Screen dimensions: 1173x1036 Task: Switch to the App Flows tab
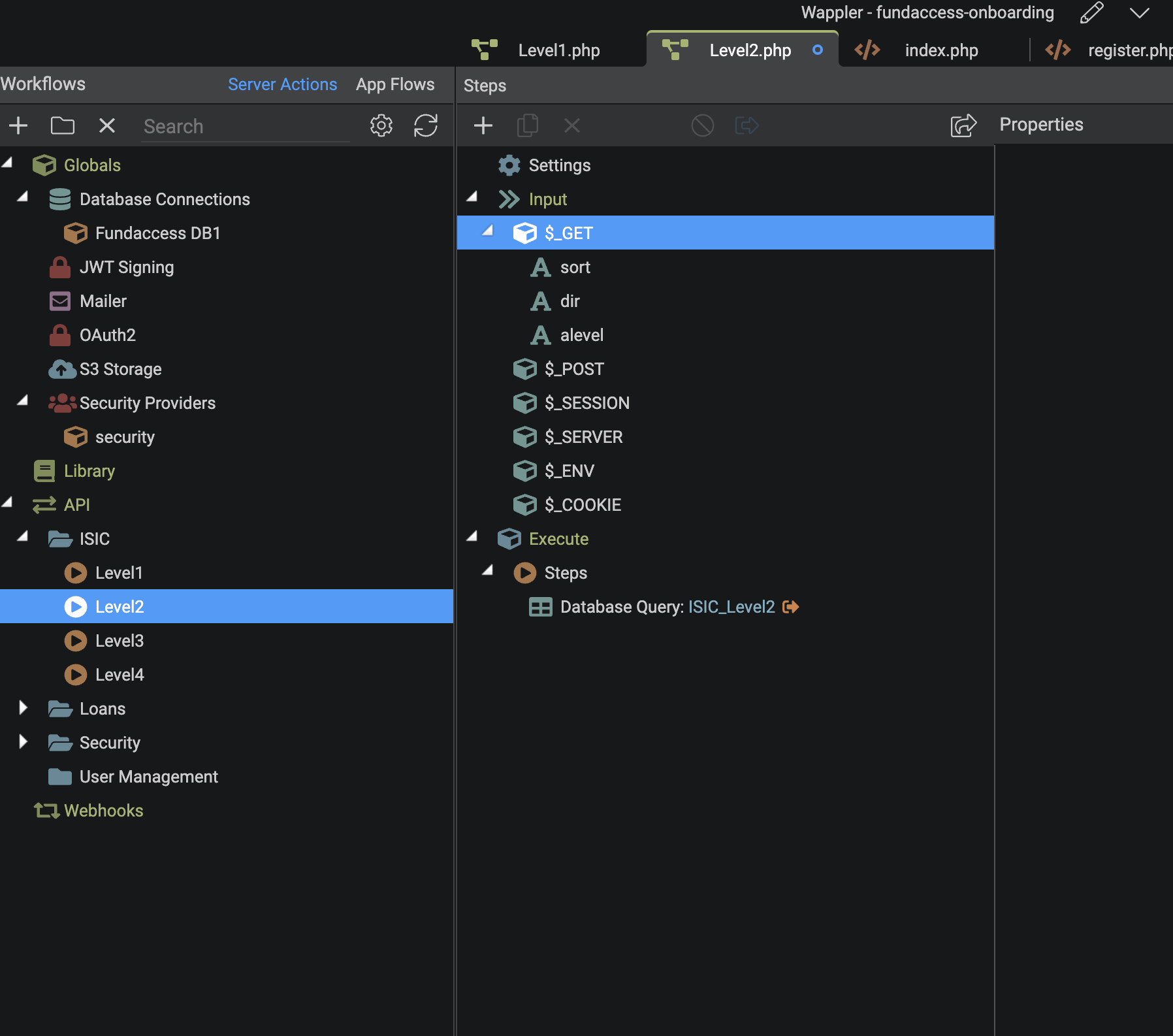pyautogui.click(x=395, y=84)
